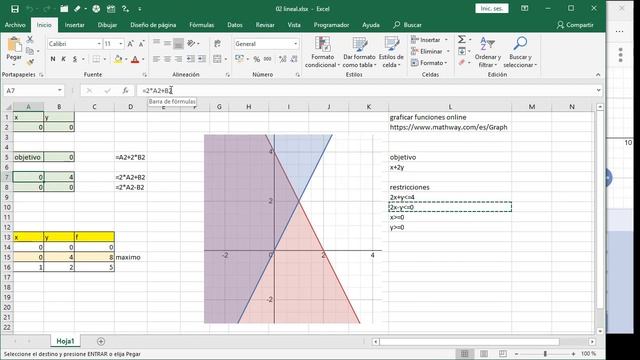The height and width of the screenshot is (360, 640).
Task: Open Buscar y seleccionar menu
Action: (520, 52)
